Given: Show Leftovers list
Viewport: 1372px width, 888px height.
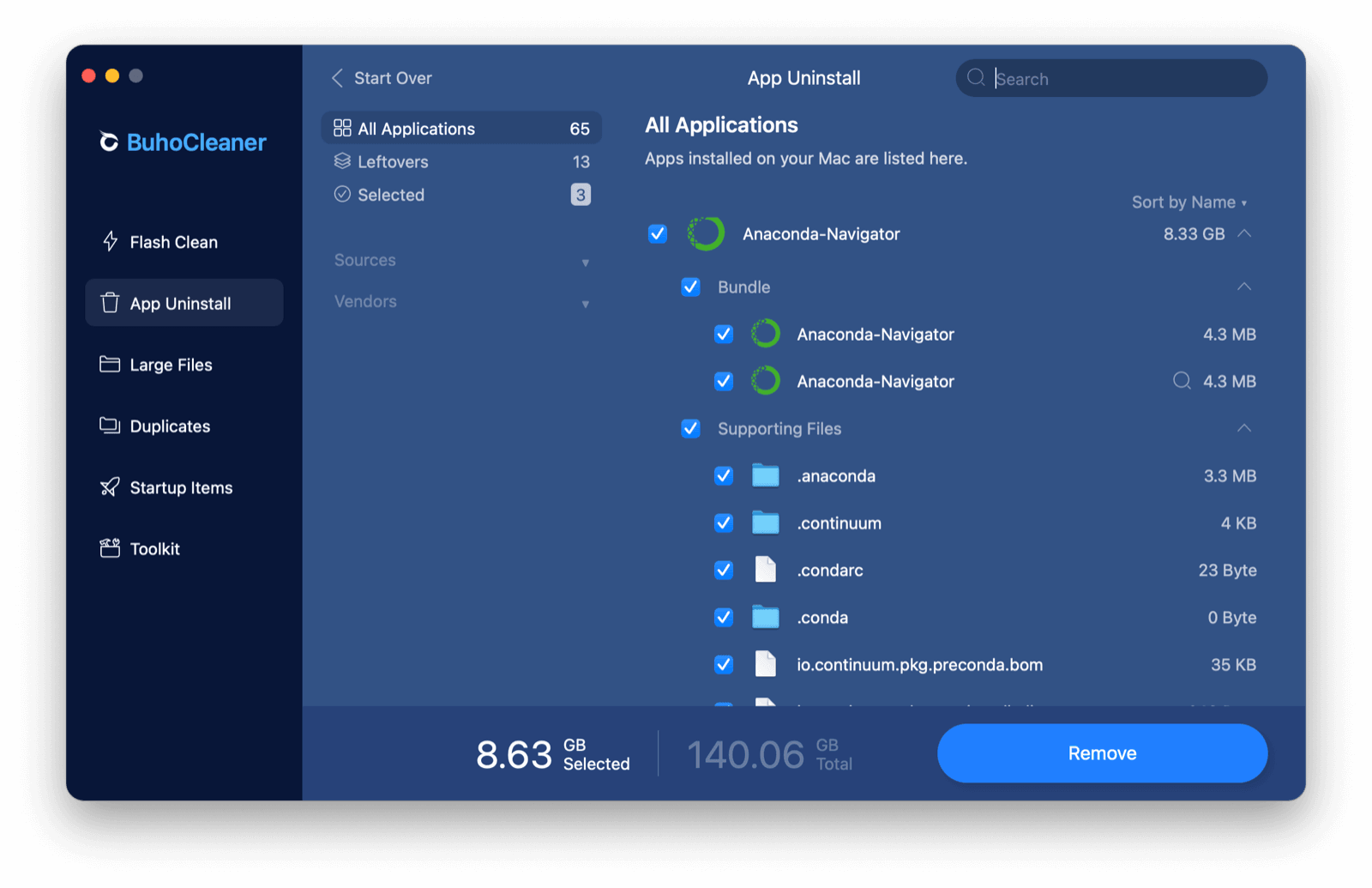Looking at the screenshot, I should coord(461,161).
